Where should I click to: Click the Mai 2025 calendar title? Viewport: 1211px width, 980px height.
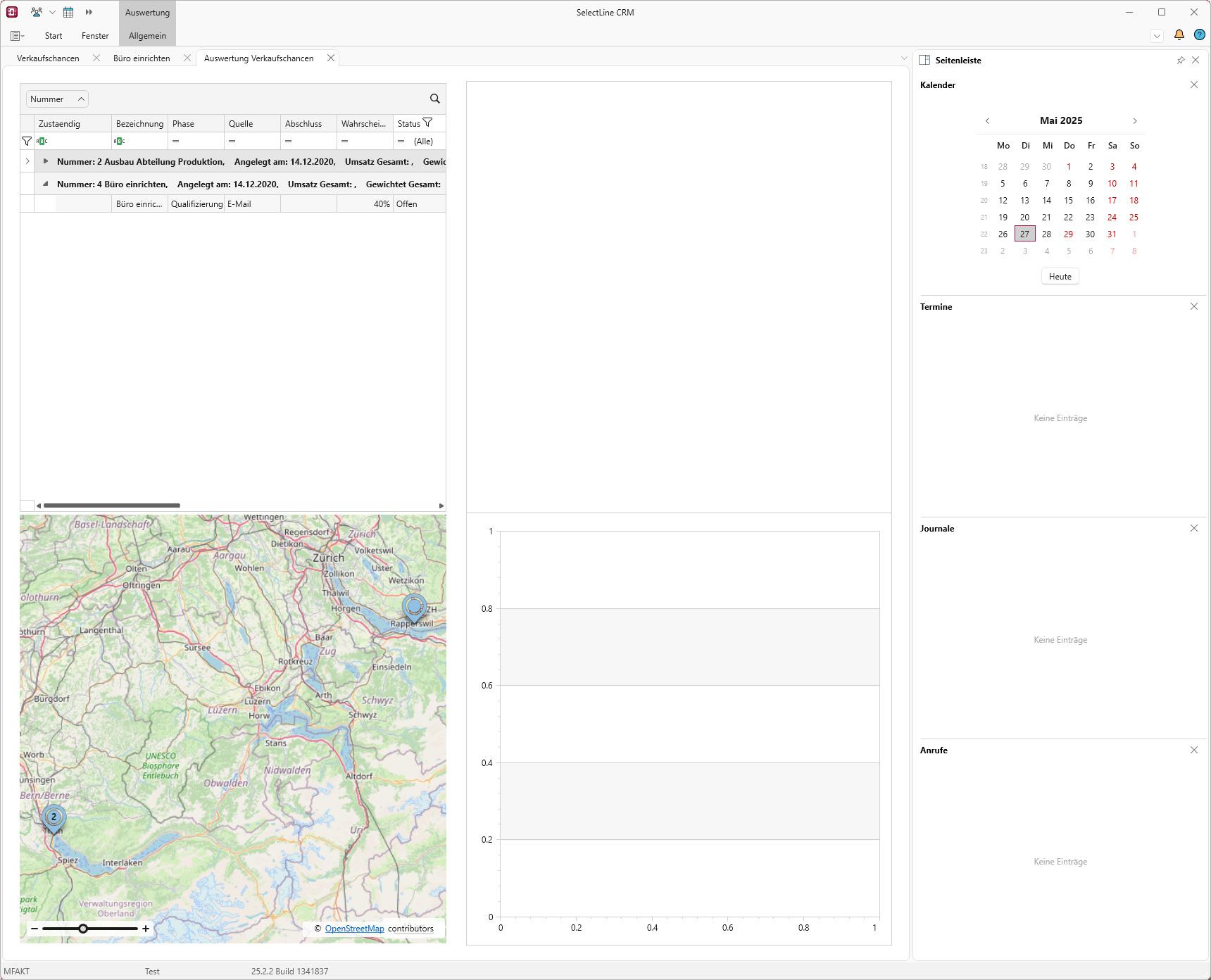(1061, 120)
